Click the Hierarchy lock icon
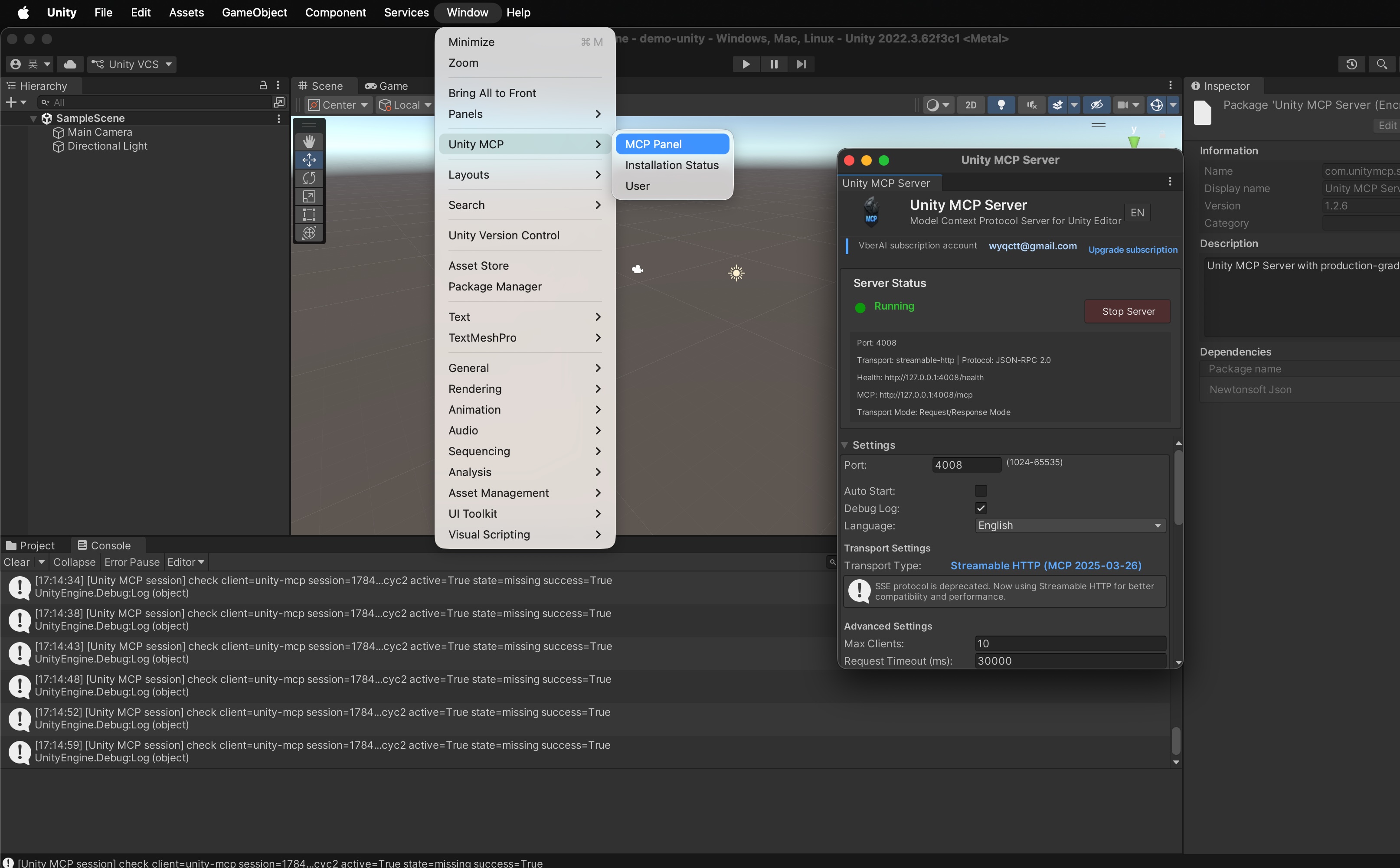Viewport: 1400px width, 868px height. [263, 85]
